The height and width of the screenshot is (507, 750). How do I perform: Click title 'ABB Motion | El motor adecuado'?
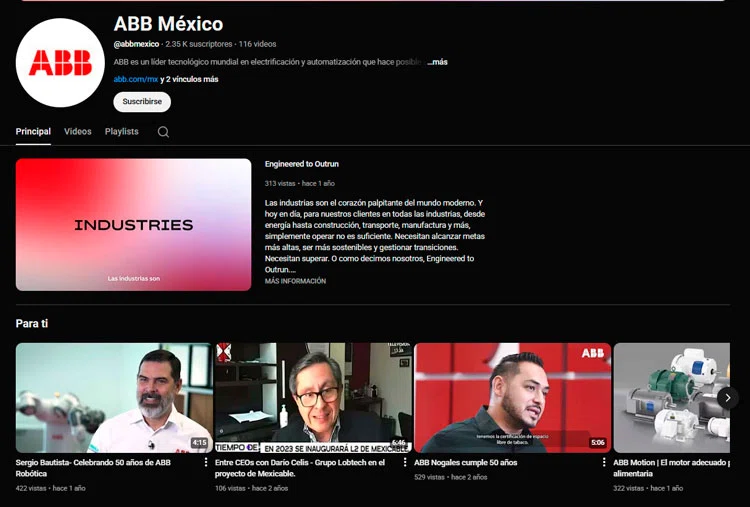coord(672,468)
